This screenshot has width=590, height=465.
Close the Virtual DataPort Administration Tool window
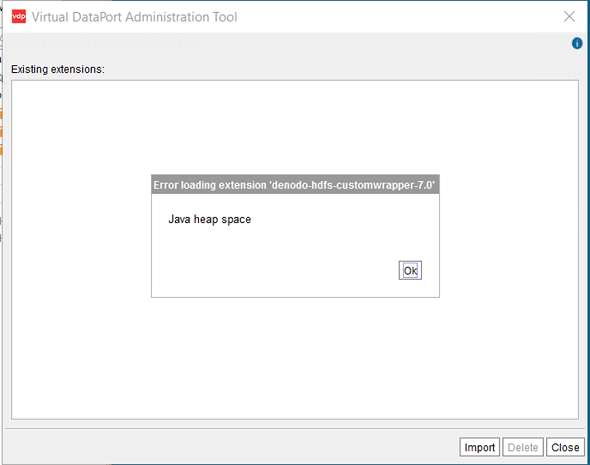569,16
